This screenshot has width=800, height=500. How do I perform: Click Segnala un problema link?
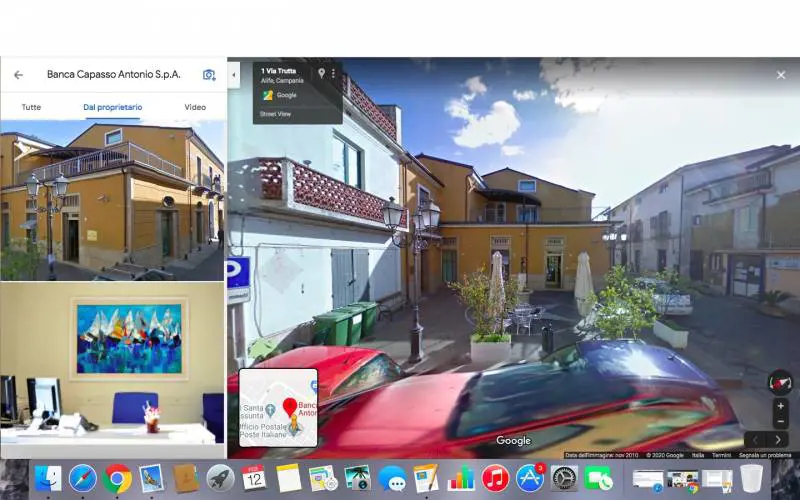pyautogui.click(x=766, y=455)
